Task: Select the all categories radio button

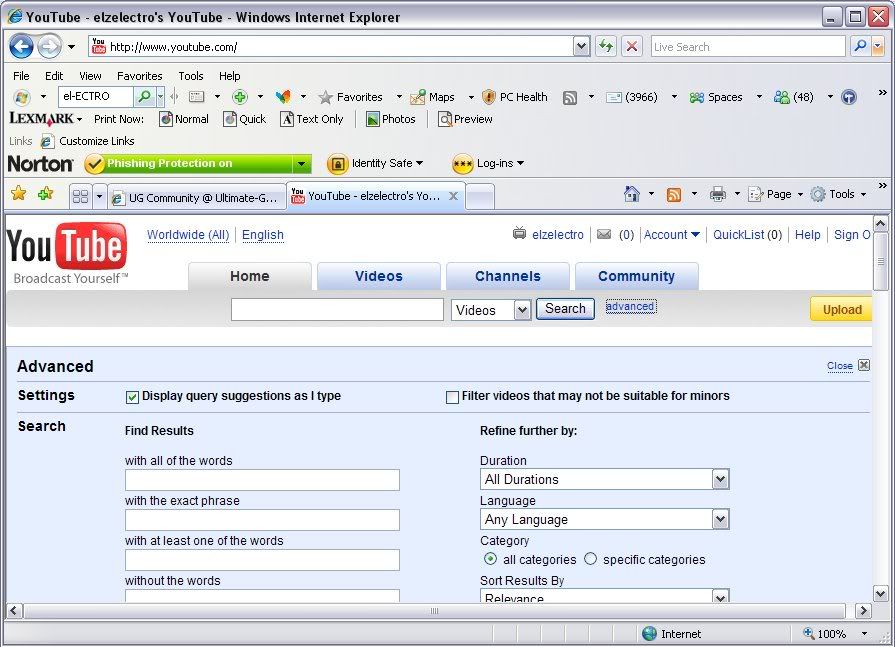Action: [x=490, y=559]
